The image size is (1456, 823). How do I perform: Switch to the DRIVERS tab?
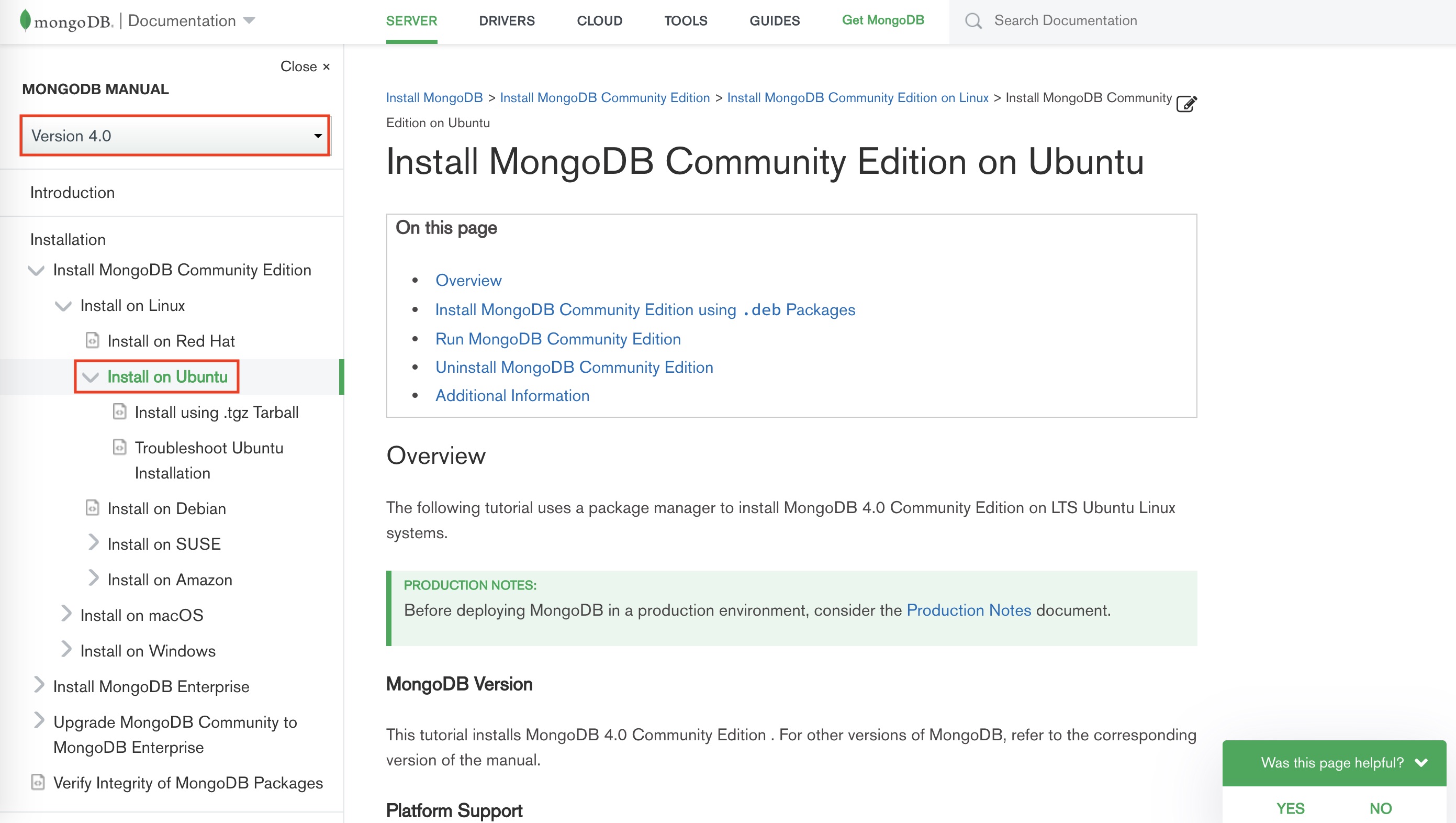point(507,21)
